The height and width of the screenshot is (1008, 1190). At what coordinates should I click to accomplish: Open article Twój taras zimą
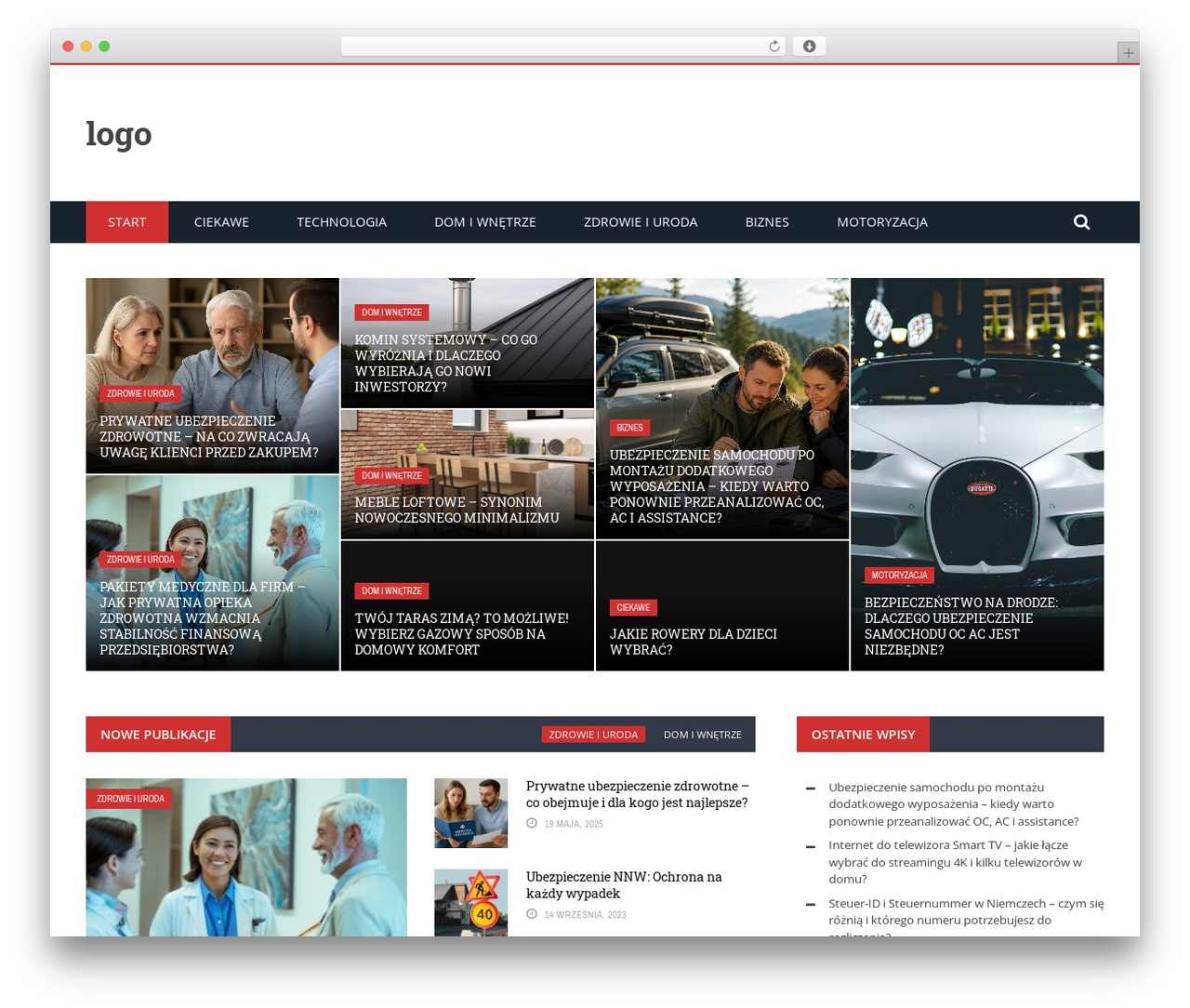461,634
